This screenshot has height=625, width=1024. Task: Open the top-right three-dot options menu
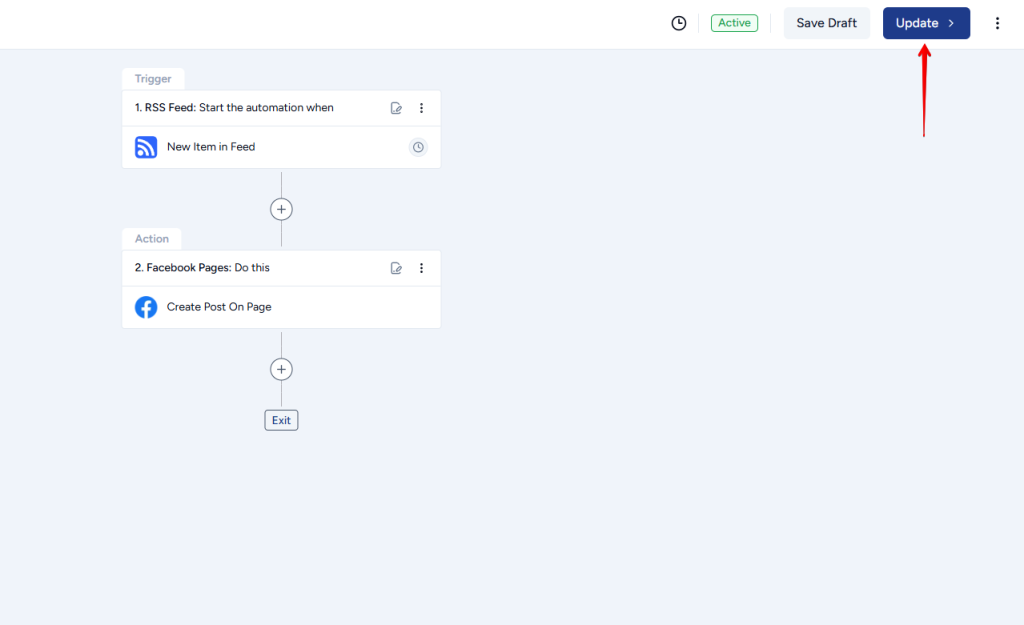[x=997, y=23]
